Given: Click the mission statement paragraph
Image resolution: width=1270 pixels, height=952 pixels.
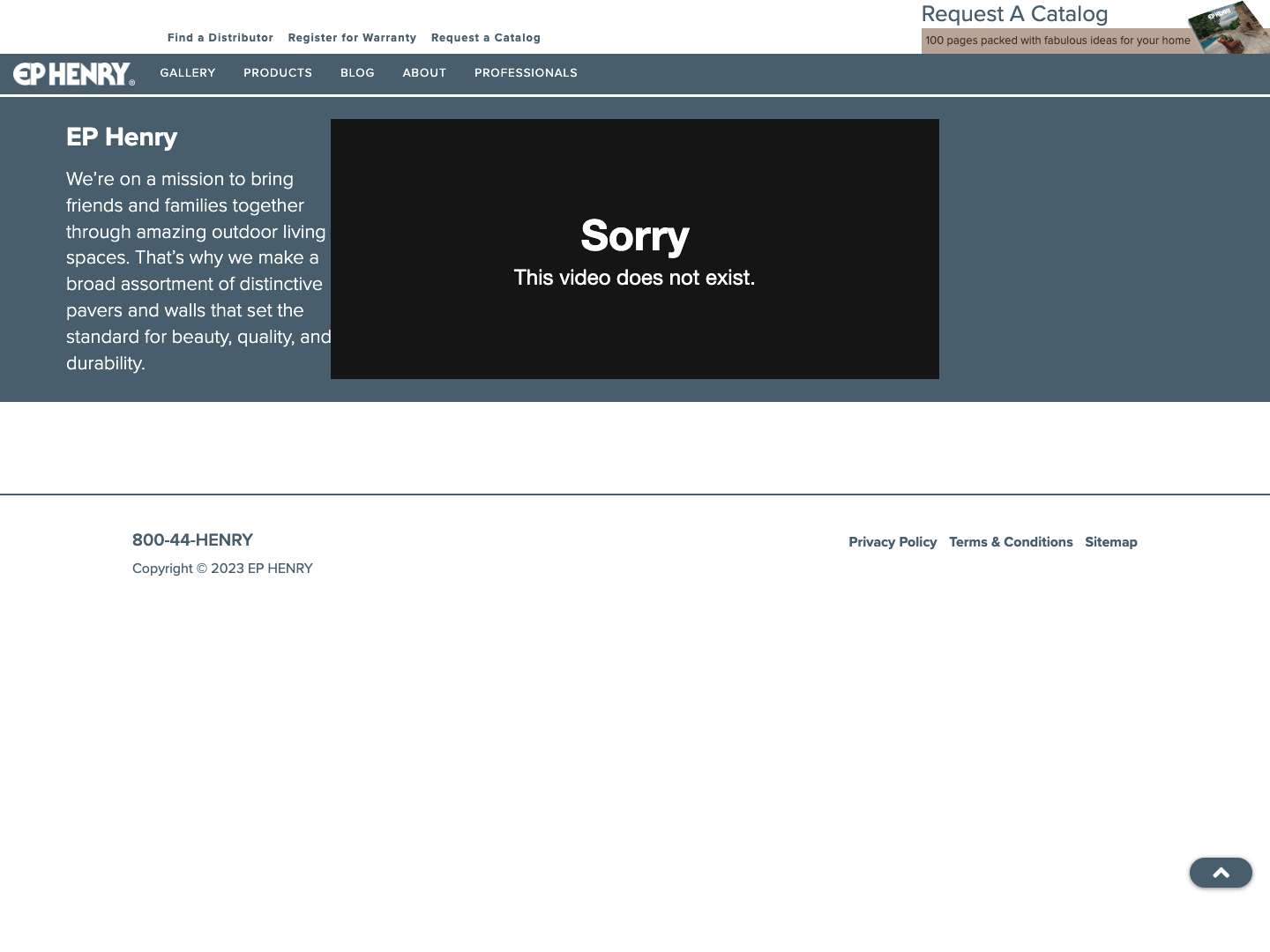Looking at the screenshot, I should (198, 271).
